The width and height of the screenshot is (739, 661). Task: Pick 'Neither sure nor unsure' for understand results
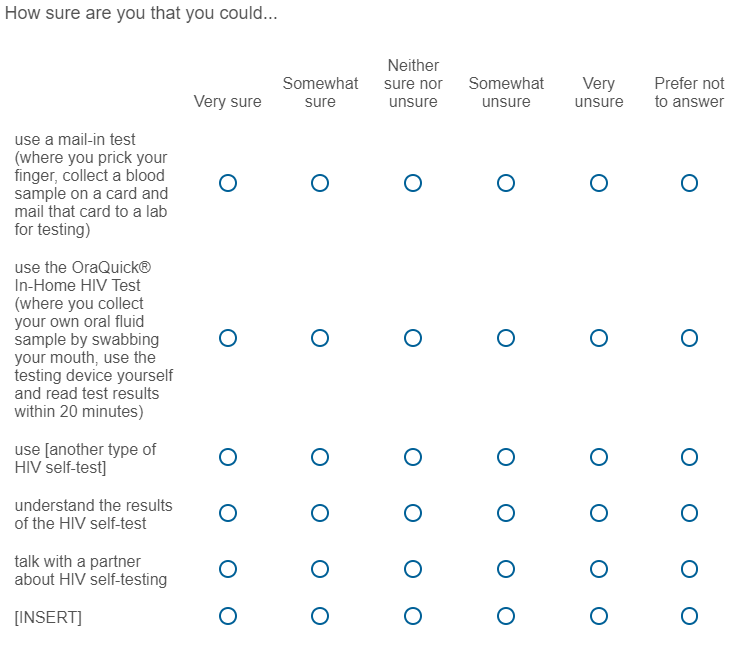413,513
